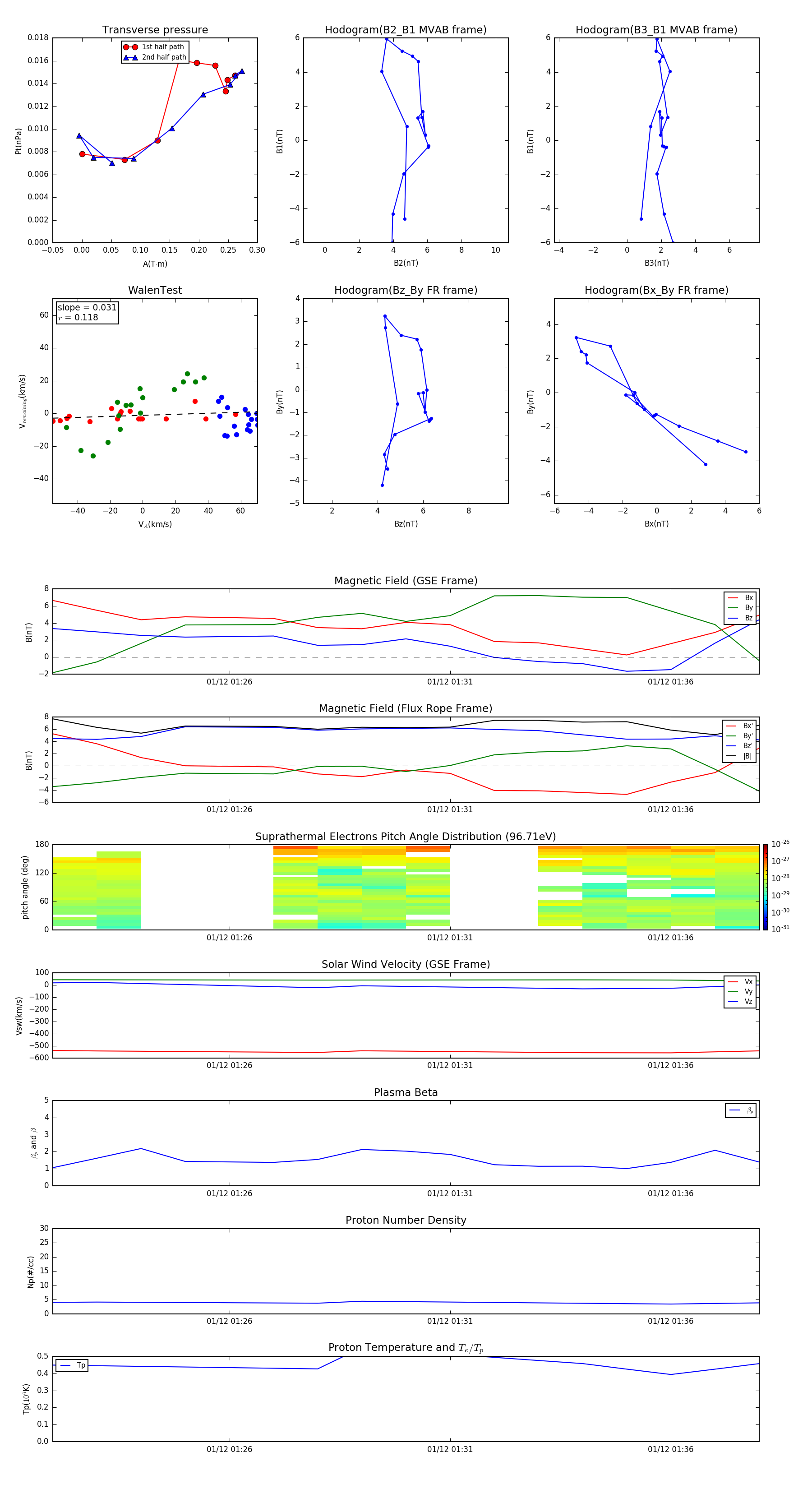Viewport: 812px width, 1489px height.
Task: Click the 'Plasma Beta' plot title
Action: (406, 1093)
